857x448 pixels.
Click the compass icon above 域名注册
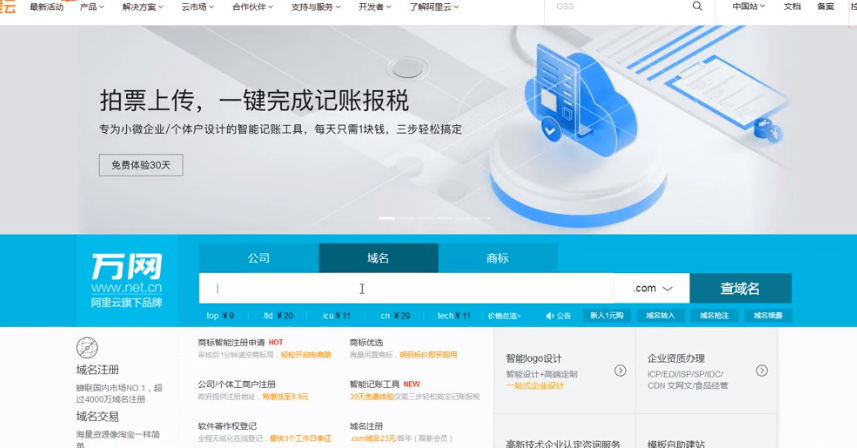pyautogui.click(x=87, y=347)
